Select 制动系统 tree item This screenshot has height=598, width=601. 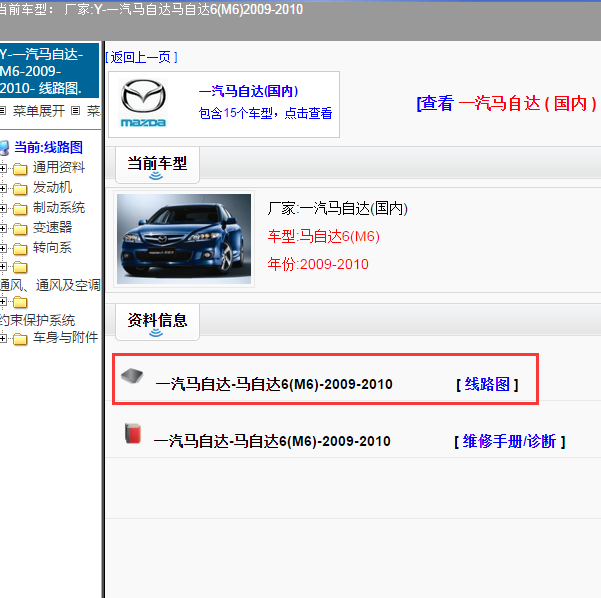coord(59,208)
